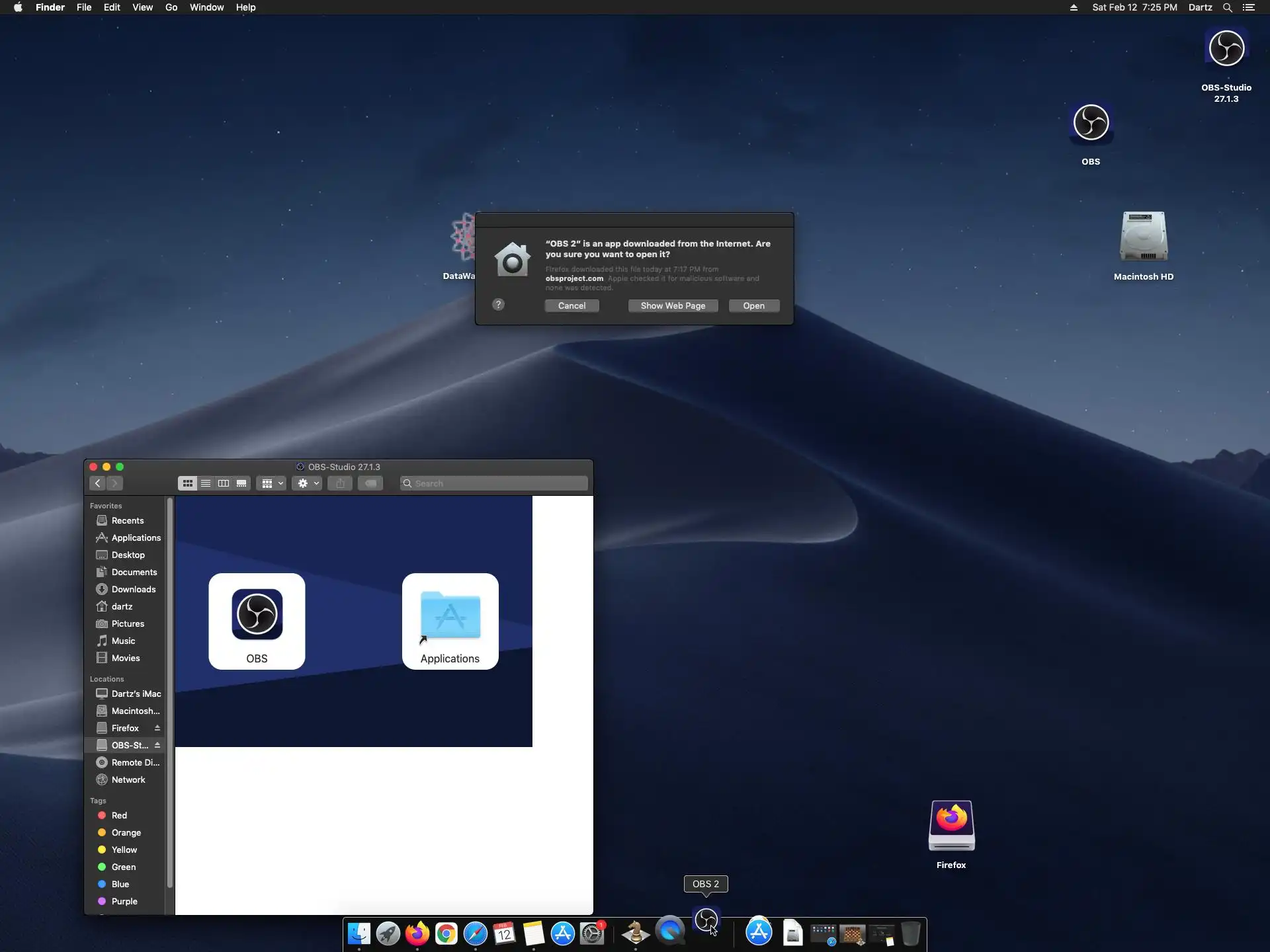The width and height of the screenshot is (1270, 952).
Task: Launch Google Chrome from the Dock
Action: [446, 933]
